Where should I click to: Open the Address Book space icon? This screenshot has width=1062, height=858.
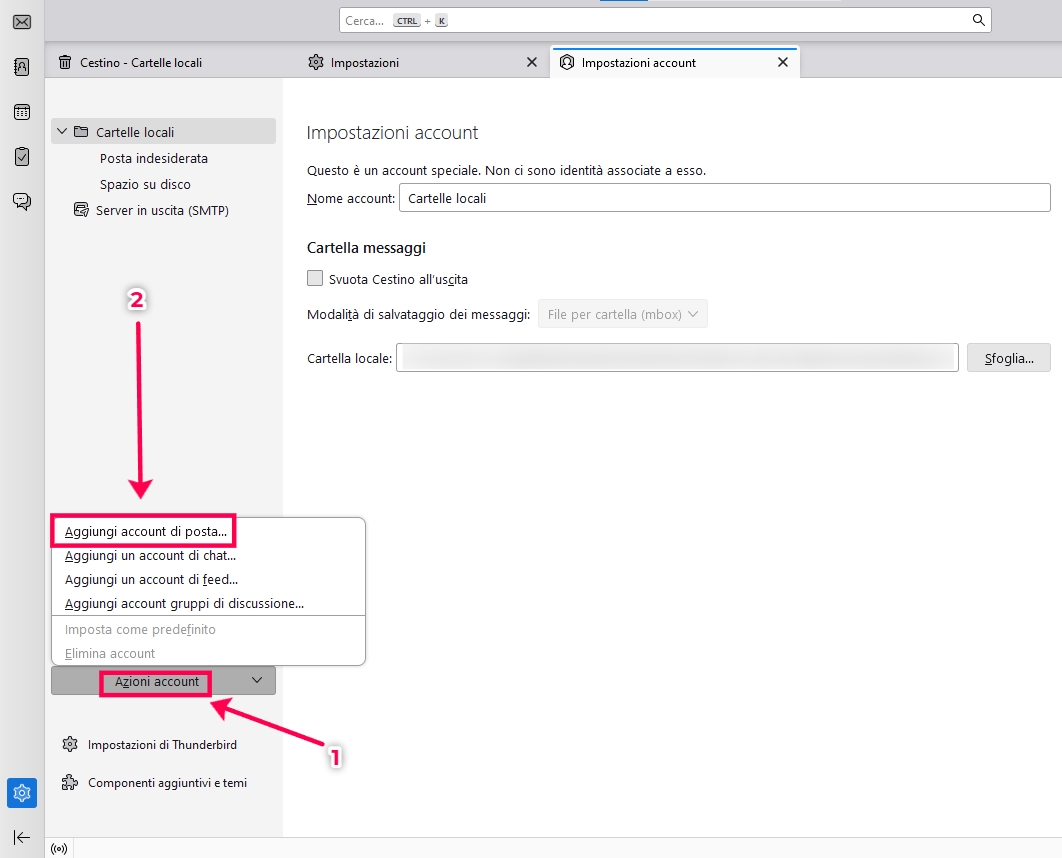[x=22, y=67]
